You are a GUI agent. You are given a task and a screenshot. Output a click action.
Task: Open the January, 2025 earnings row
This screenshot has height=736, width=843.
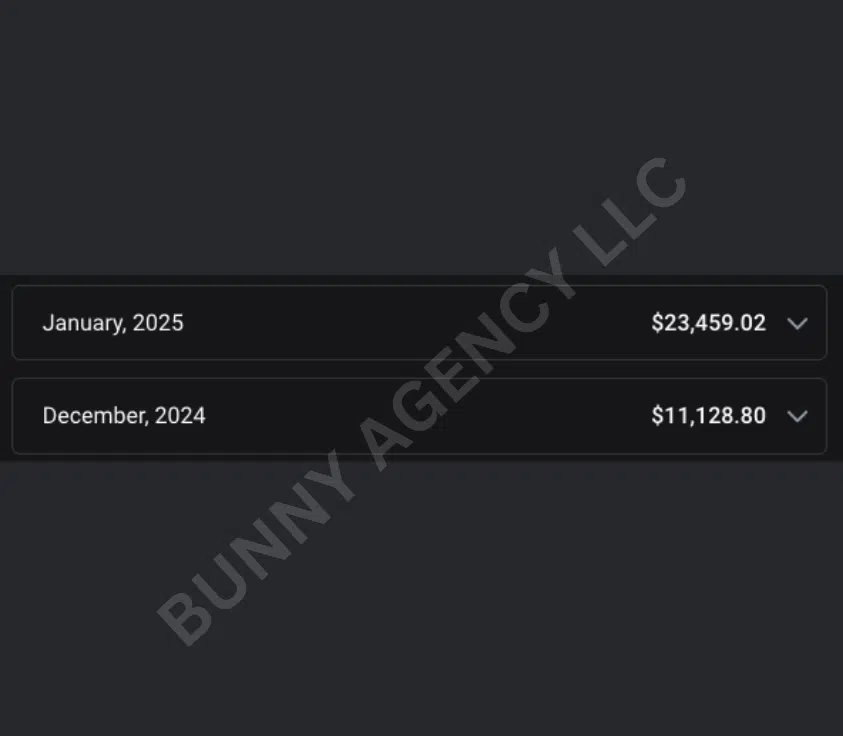pos(419,323)
